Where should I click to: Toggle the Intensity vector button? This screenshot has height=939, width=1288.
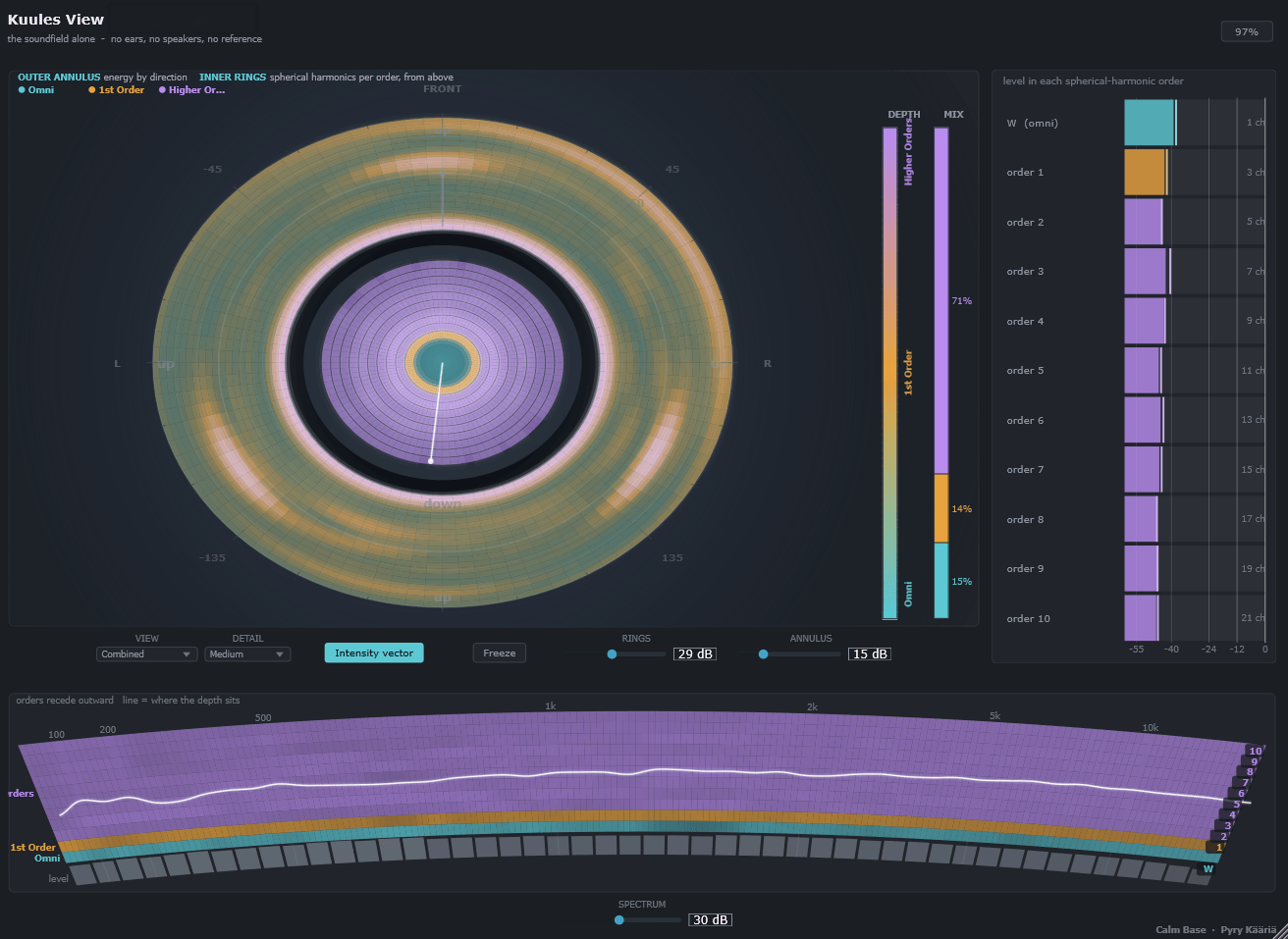pos(374,652)
